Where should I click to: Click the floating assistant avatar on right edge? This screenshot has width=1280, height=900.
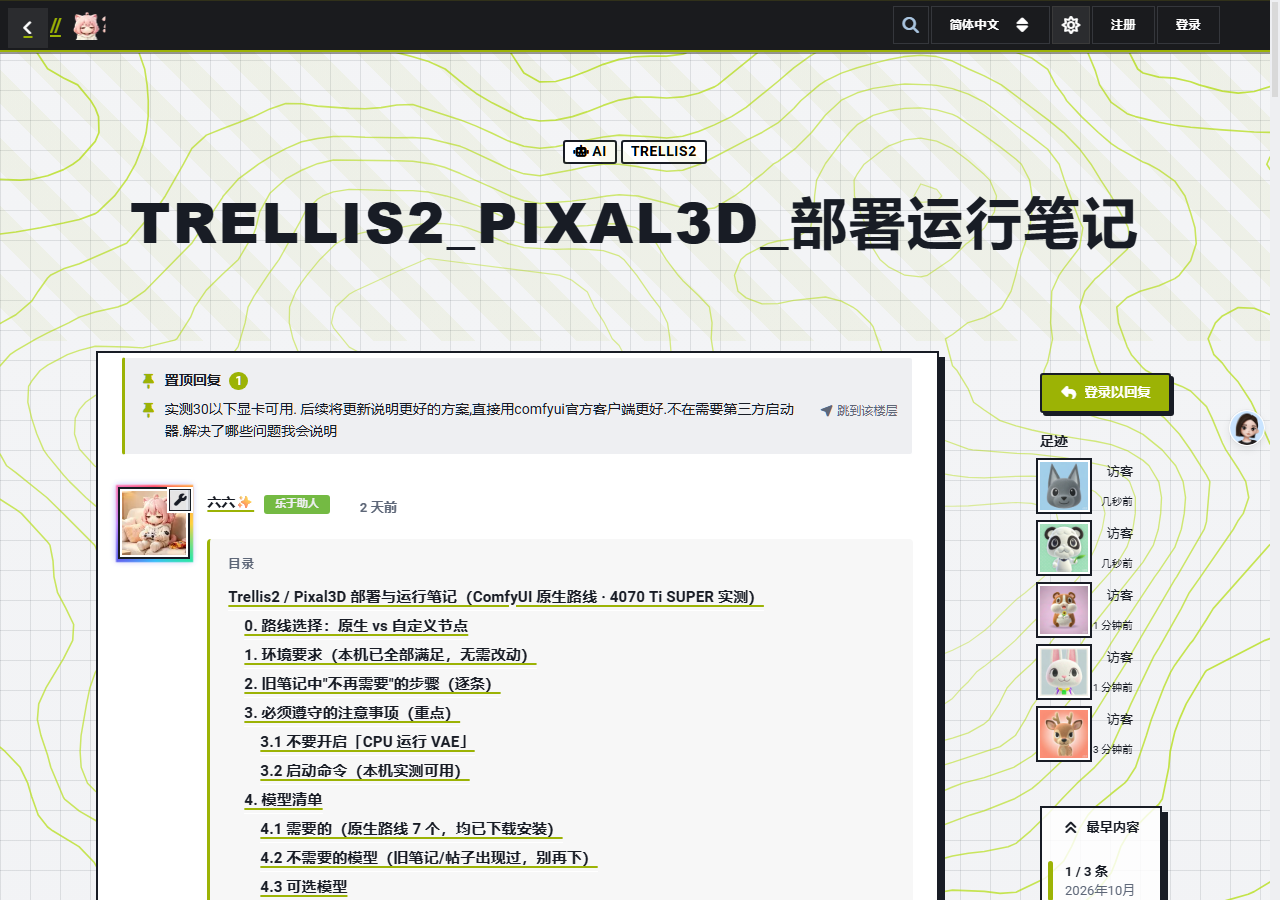[x=1247, y=428]
